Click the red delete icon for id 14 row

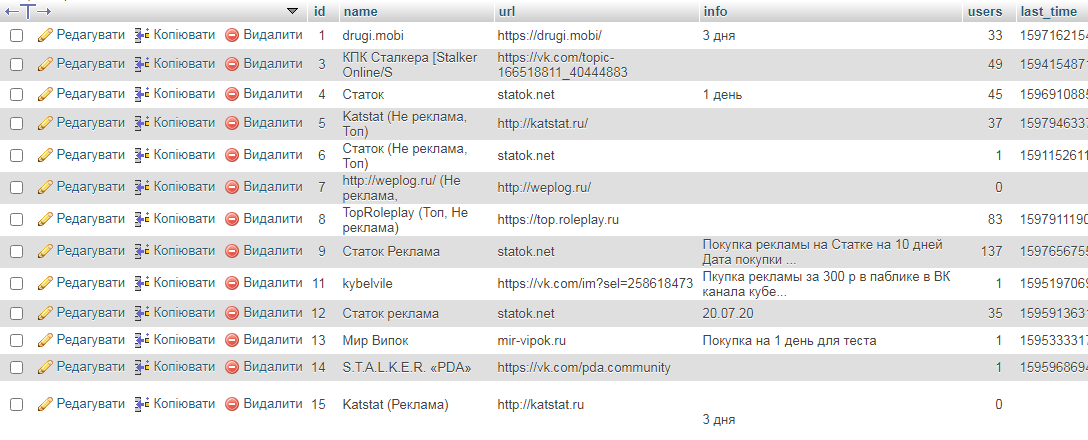(x=232, y=367)
